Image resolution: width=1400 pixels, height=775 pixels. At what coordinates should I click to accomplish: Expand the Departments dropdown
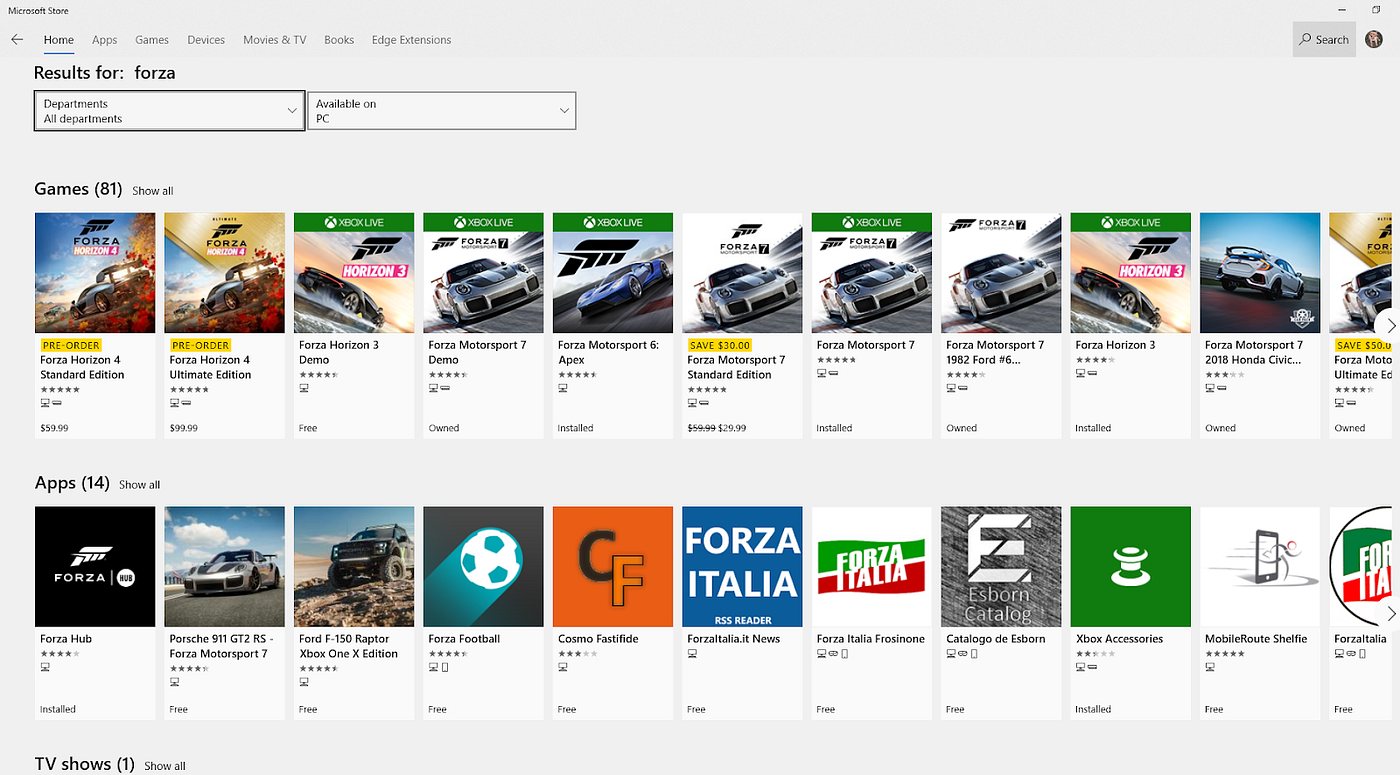pos(169,111)
